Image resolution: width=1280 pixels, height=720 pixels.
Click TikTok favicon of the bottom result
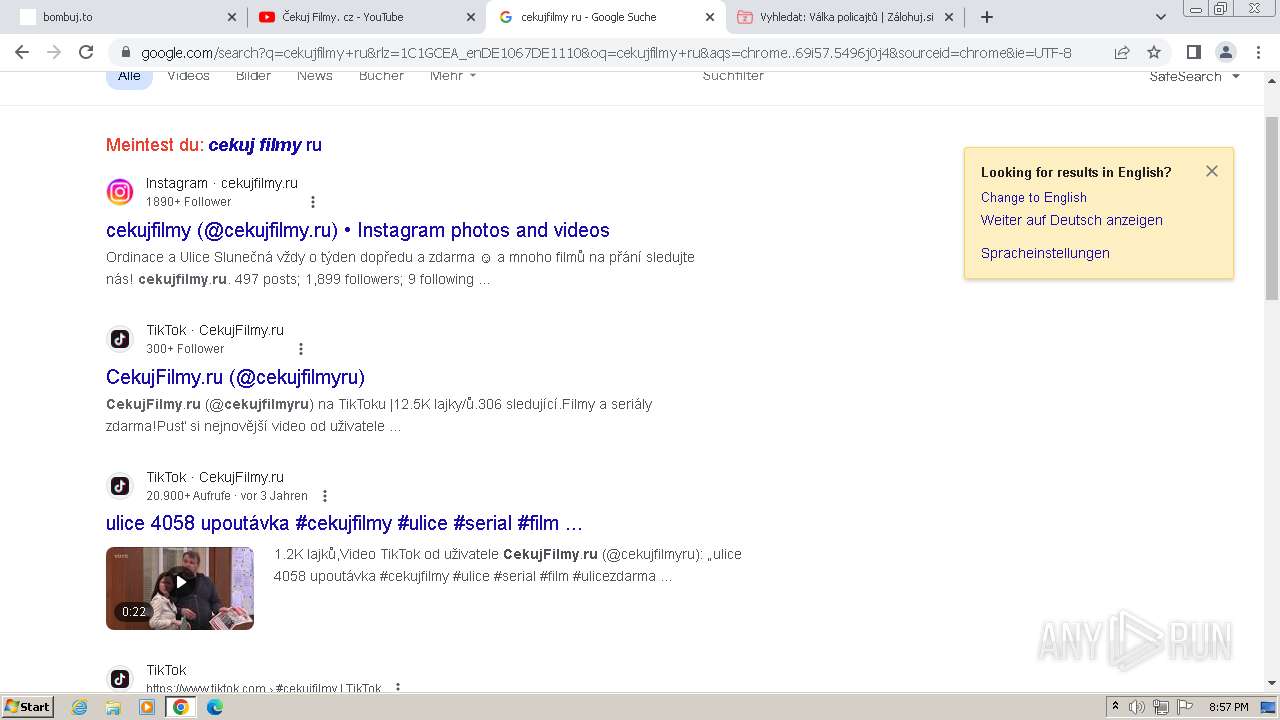click(x=120, y=679)
